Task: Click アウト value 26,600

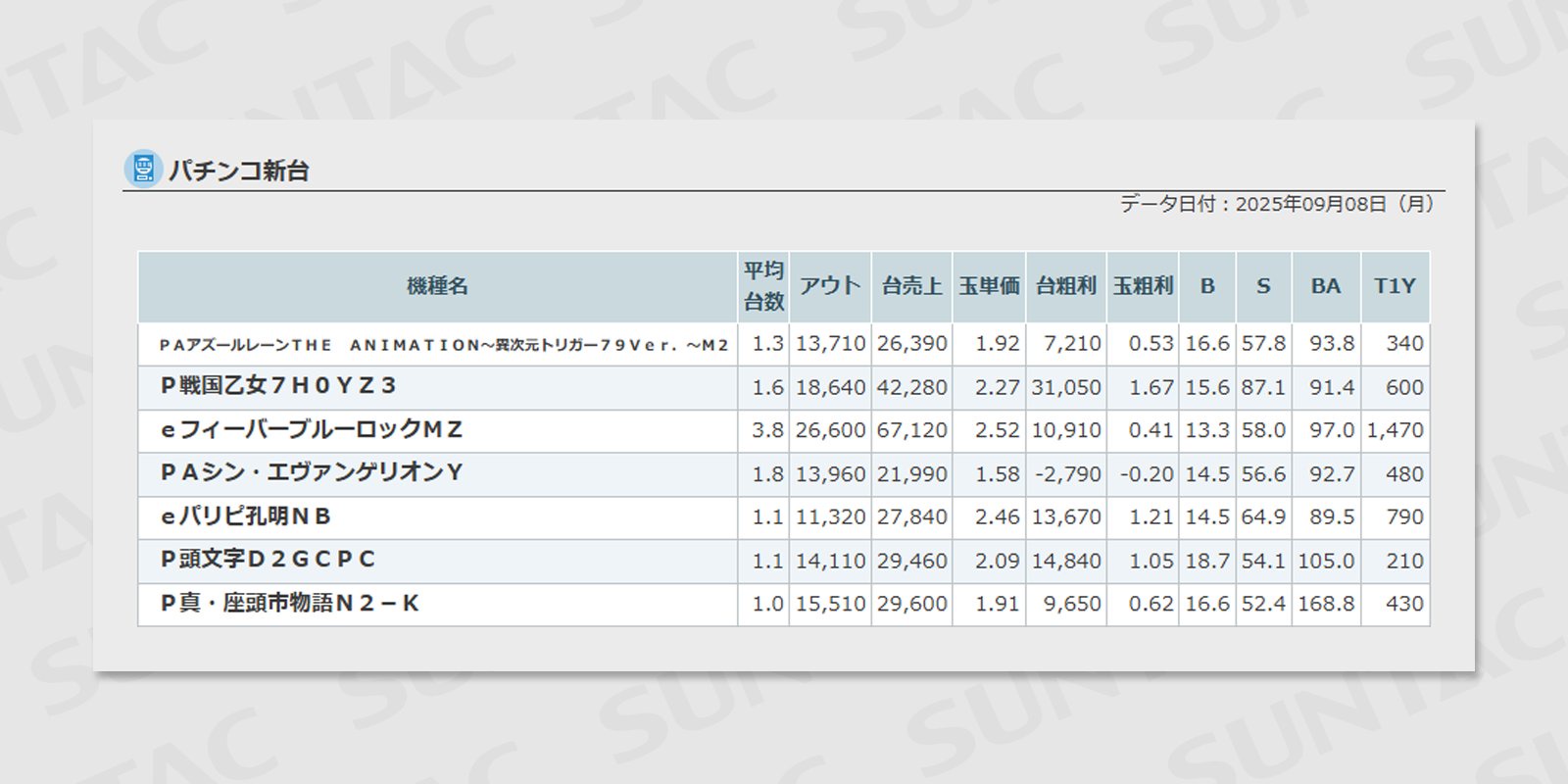Action: [x=830, y=430]
